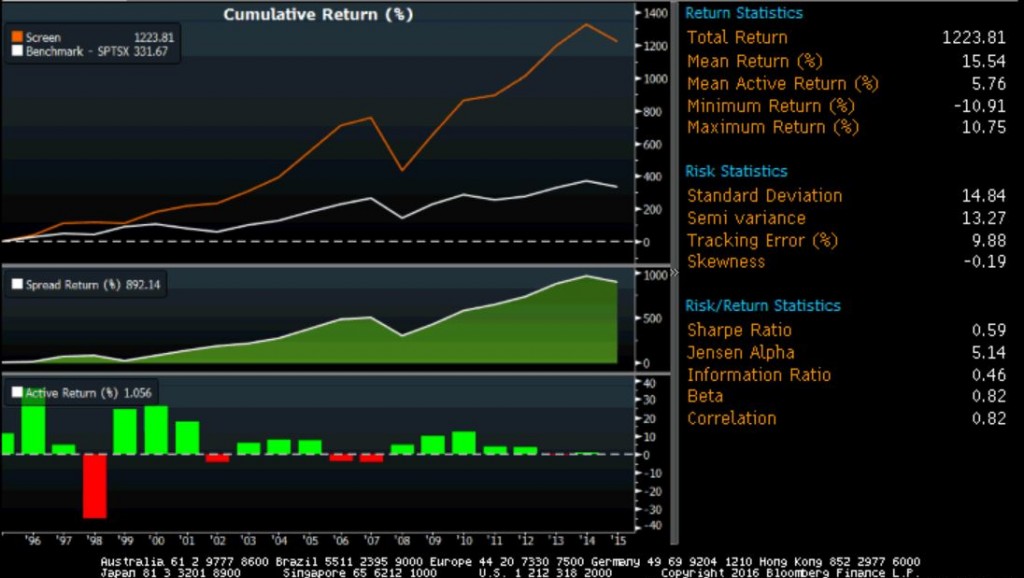Click the '15 year axis label
The width and height of the screenshot is (1024, 578).
pyautogui.click(x=621, y=537)
